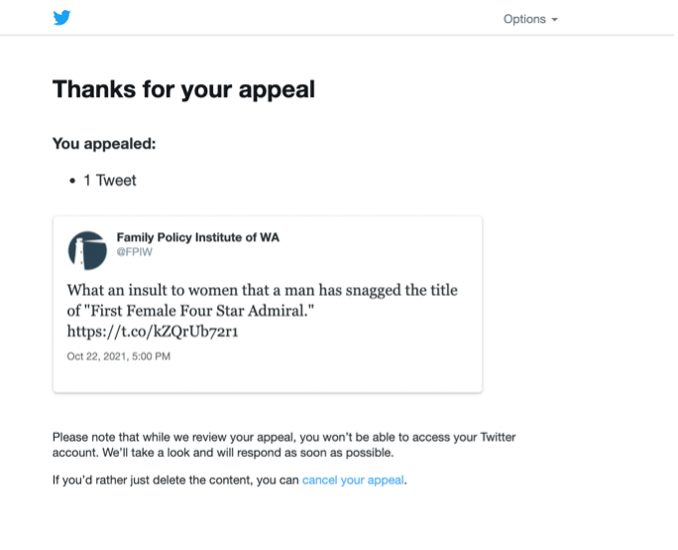This screenshot has width=678, height=550.
Task: Click the caret arrow beside Options
Action: click(x=555, y=20)
